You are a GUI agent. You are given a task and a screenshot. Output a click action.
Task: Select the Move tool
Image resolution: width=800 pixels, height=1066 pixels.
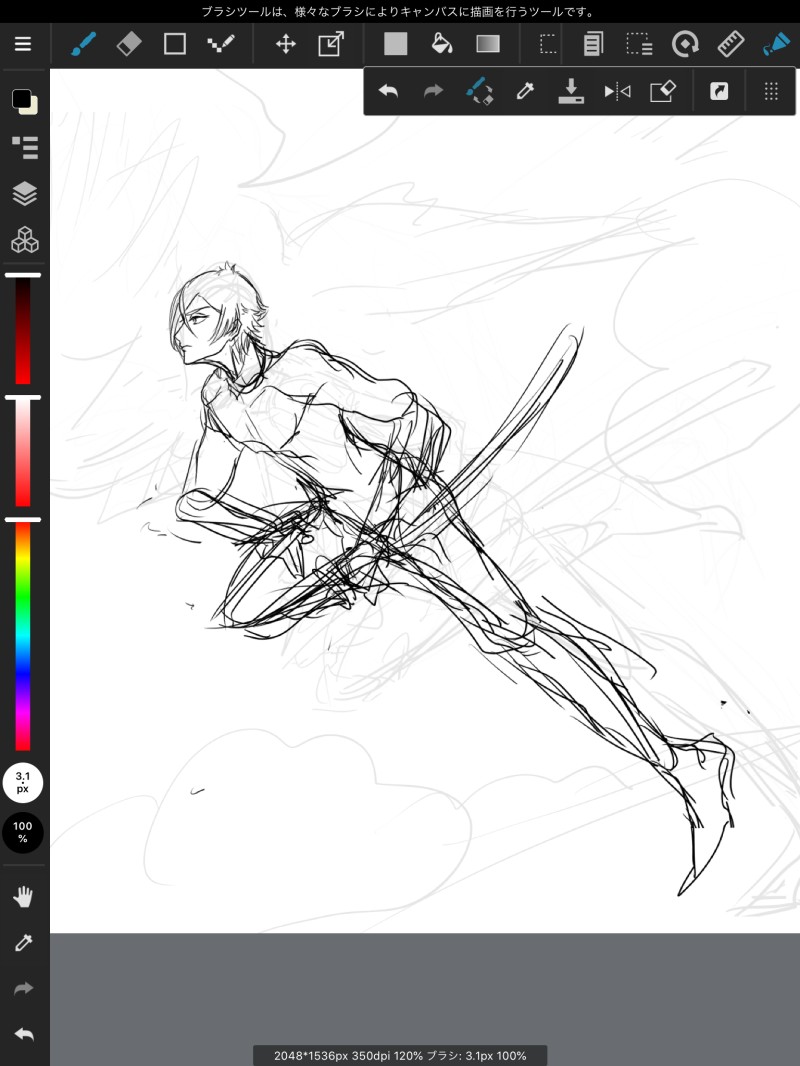(285, 44)
